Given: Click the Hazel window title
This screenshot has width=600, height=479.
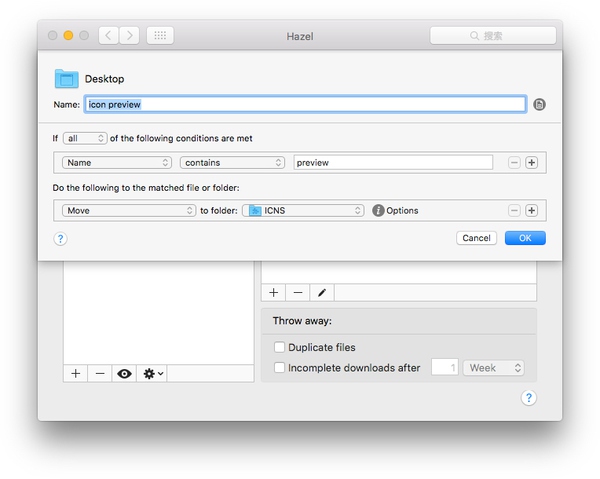Looking at the screenshot, I should (300, 36).
